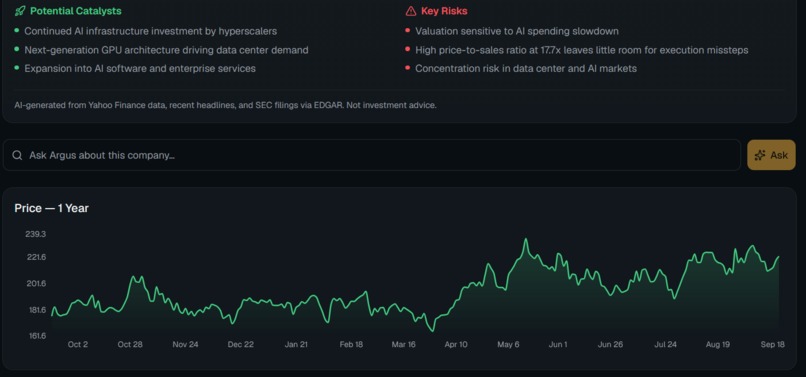806x377 pixels.
Task: Focus the 'Ask Argus about this company' input
Action: [372, 155]
